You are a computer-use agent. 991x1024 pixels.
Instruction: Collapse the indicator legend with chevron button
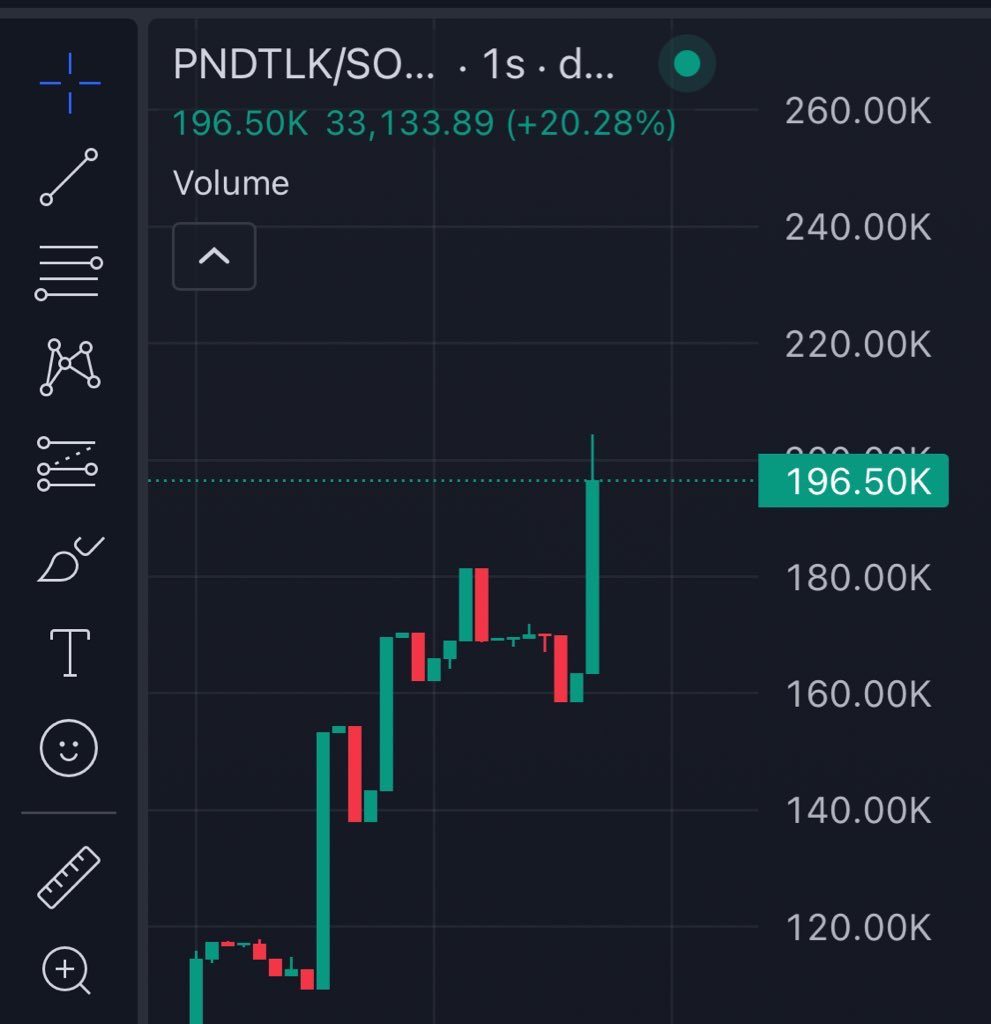pos(214,256)
